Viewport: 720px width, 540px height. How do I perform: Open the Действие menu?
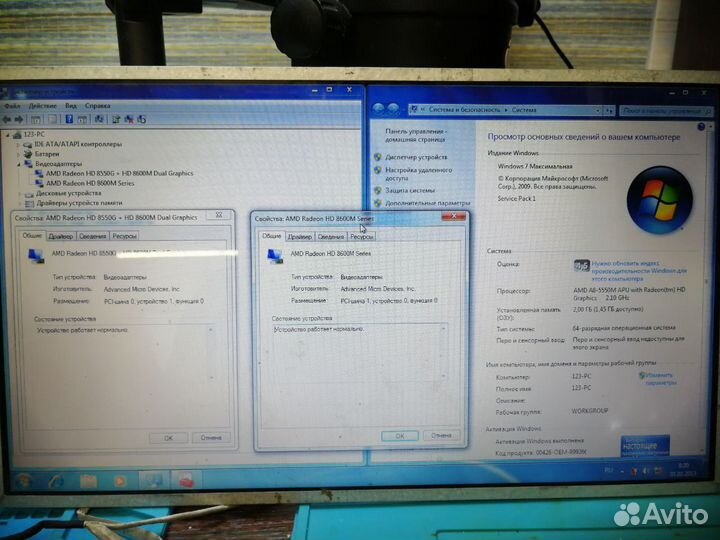pyautogui.click(x=43, y=106)
